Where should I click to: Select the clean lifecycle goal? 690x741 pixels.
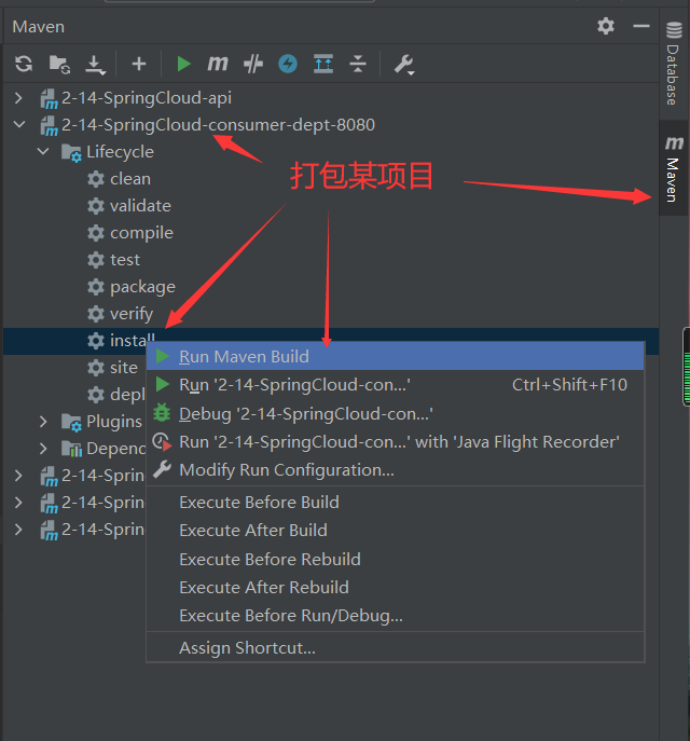(130, 179)
